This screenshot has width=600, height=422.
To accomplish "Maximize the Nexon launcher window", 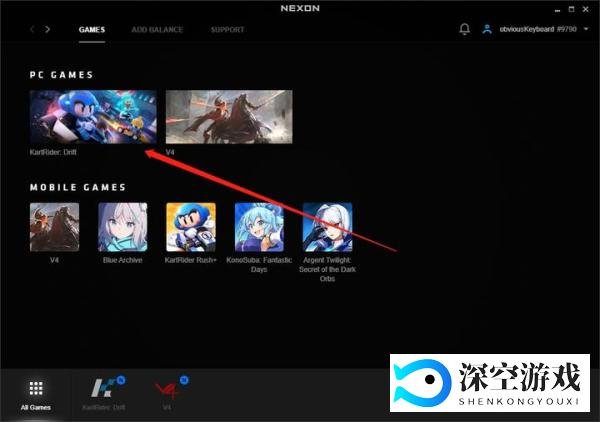I will pos(571,9).
